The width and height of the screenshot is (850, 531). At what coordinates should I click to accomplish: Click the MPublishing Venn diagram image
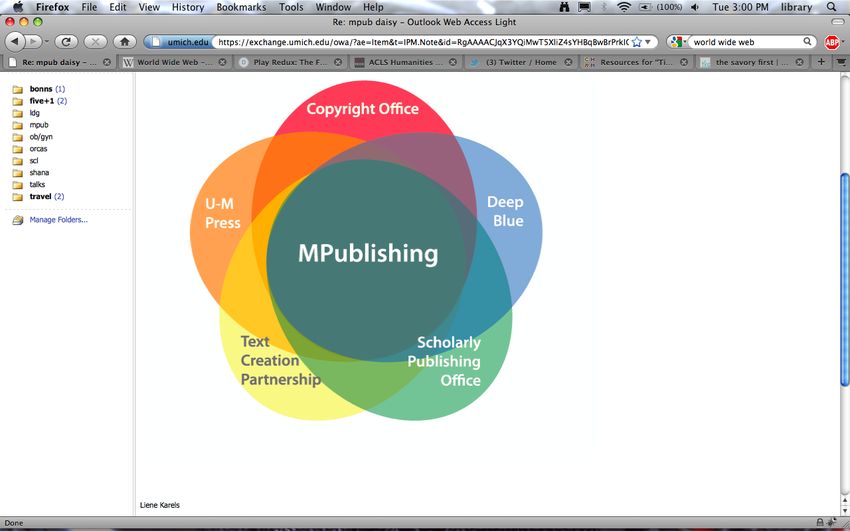[366, 250]
